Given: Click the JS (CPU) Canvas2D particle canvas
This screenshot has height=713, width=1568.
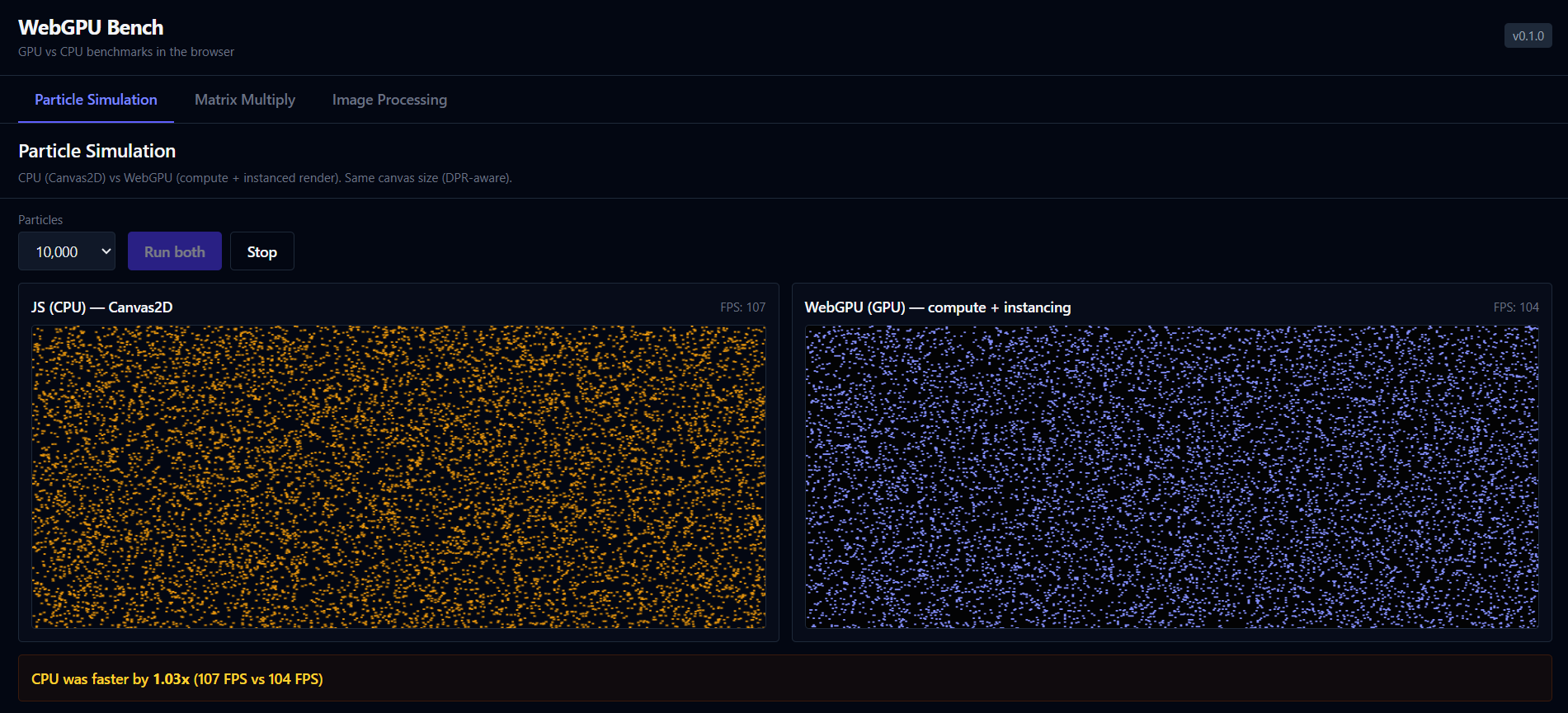Looking at the screenshot, I should point(398,476).
